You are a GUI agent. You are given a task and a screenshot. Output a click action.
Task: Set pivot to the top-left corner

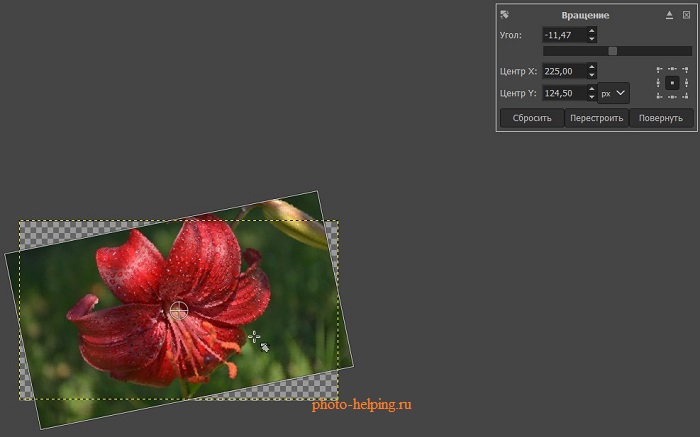click(659, 69)
